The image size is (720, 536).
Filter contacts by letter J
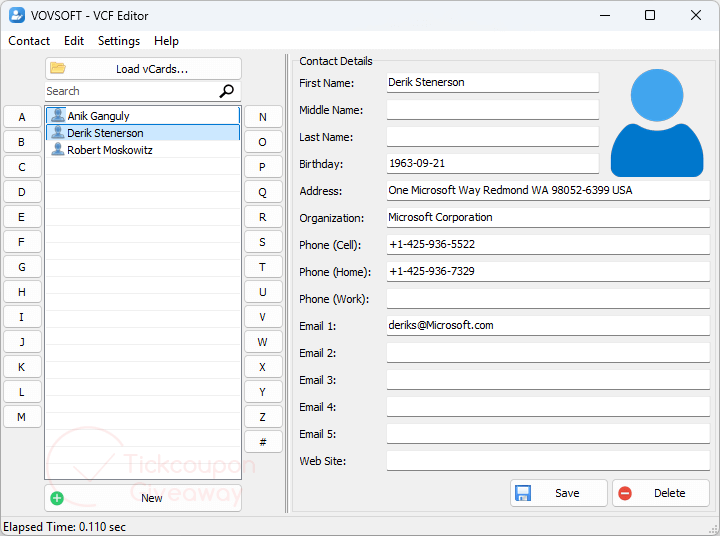(x=22, y=342)
